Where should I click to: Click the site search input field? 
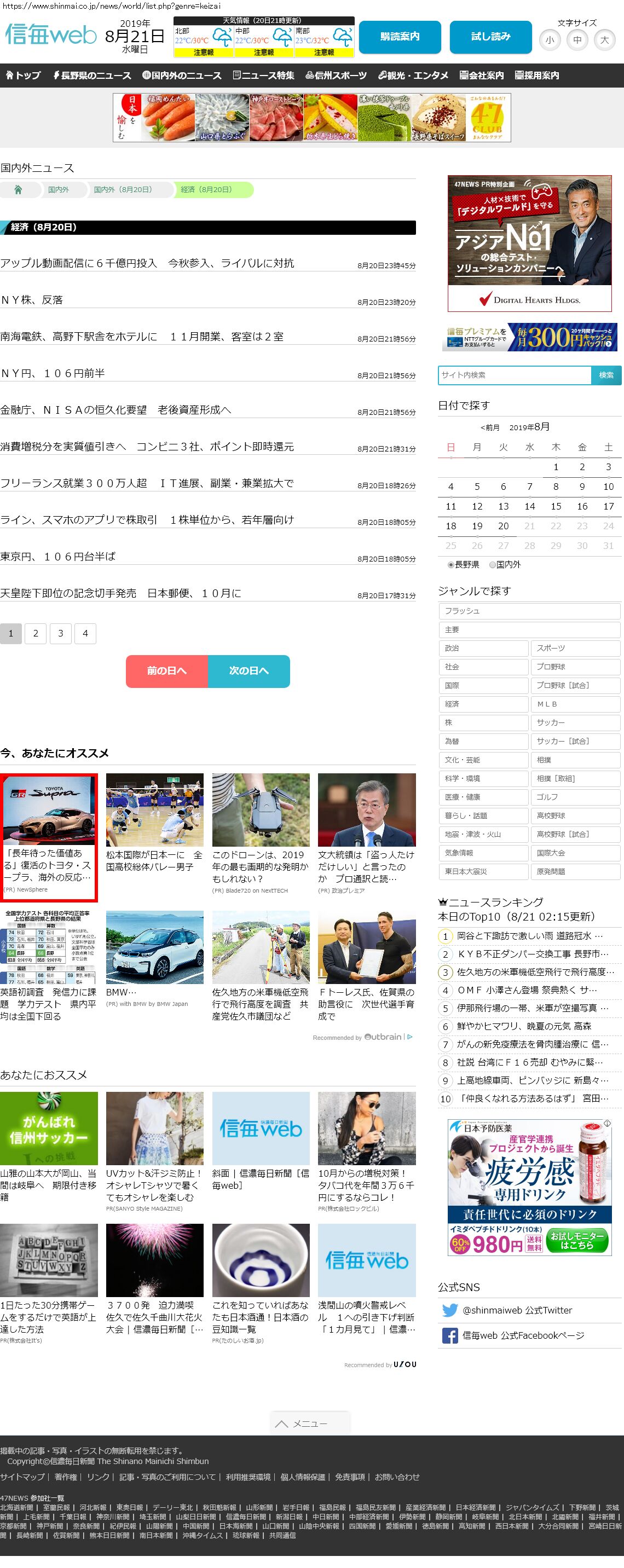515,375
